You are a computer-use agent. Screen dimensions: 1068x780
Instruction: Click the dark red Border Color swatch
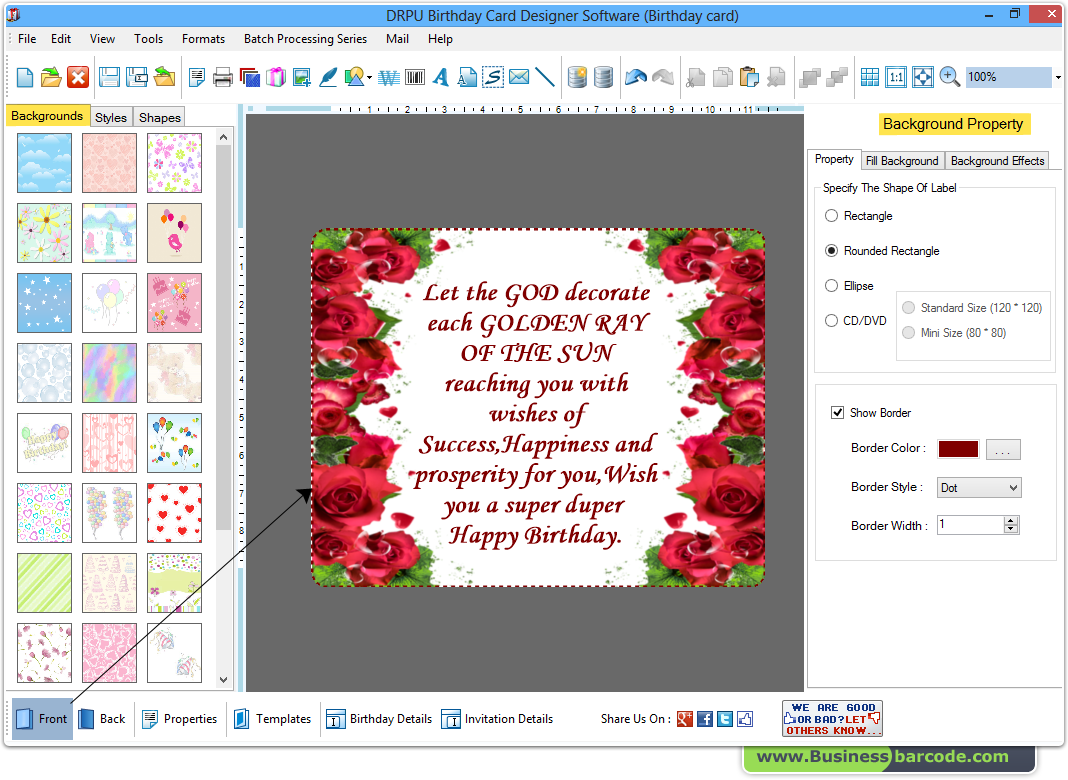(958, 449)
